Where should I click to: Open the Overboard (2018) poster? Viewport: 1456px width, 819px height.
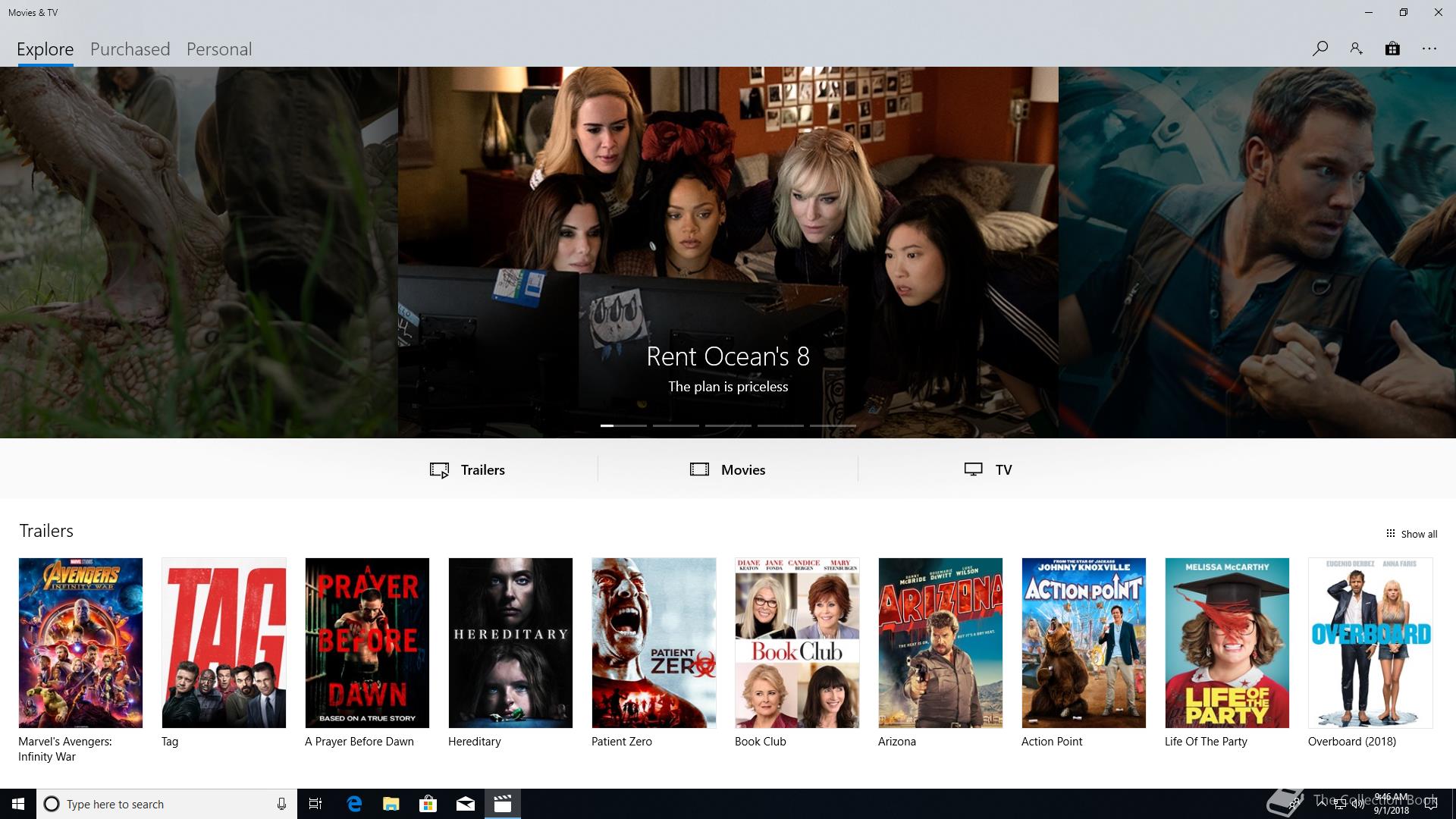pyautogui.click(x=1370, y=643)
